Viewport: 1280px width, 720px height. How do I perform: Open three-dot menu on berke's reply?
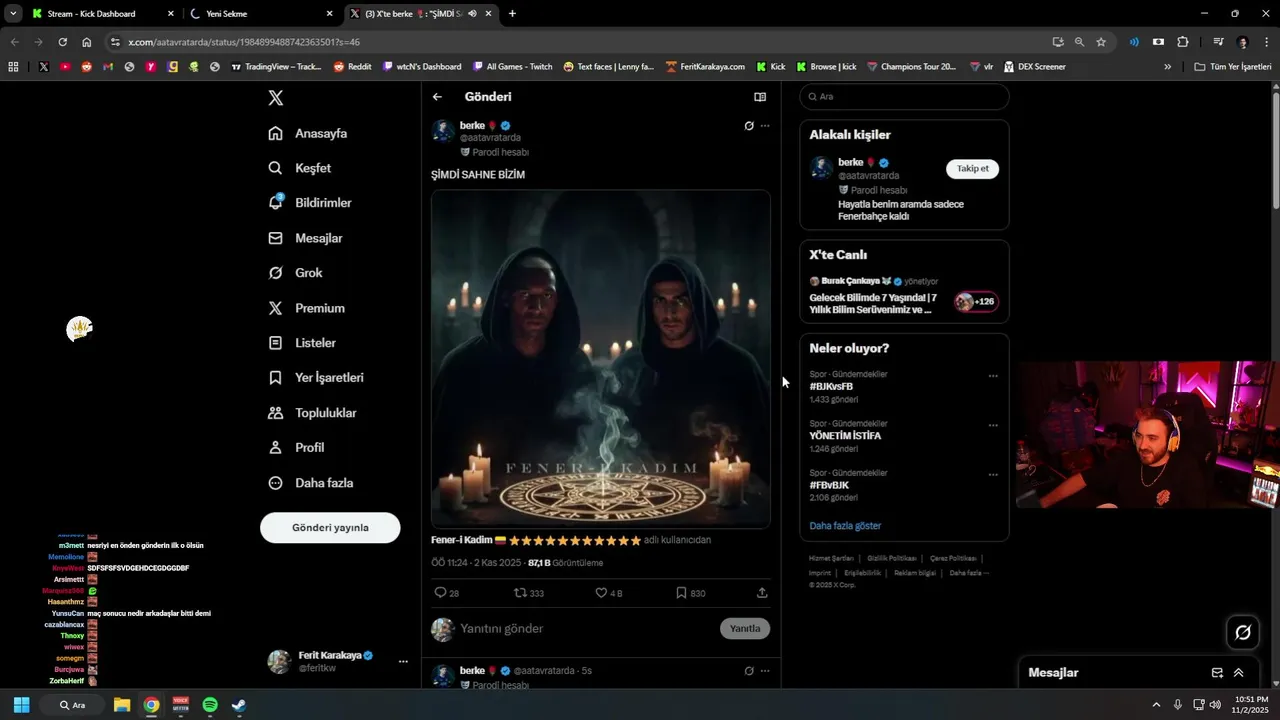[765, 671]
